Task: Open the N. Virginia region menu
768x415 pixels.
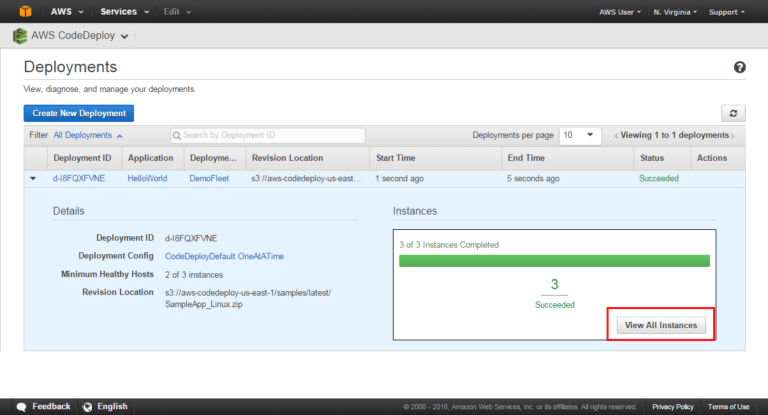Action: [675, 12]
